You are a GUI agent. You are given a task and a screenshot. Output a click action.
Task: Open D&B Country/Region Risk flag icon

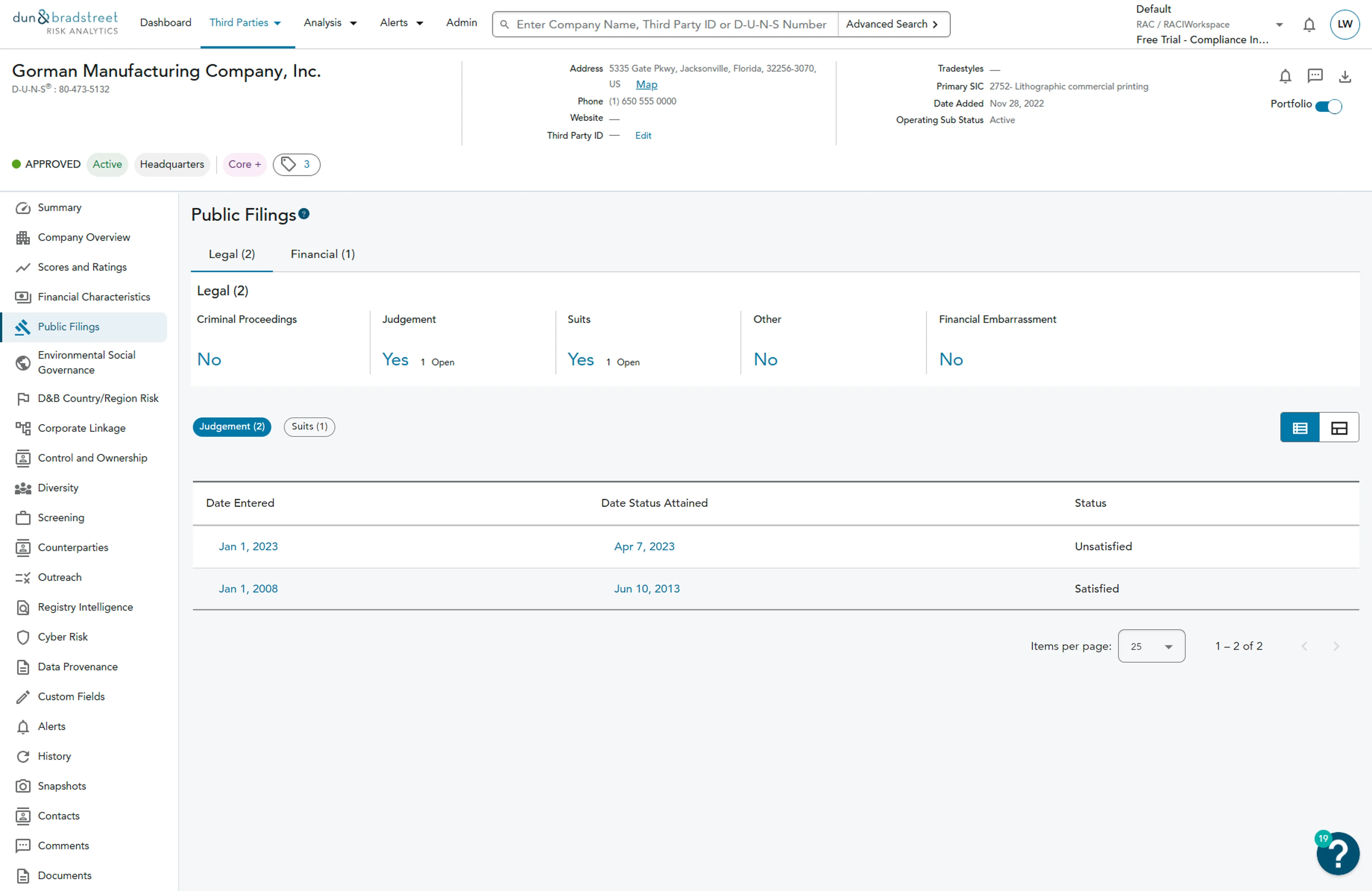pyautogui.click(x=22, y=399)
